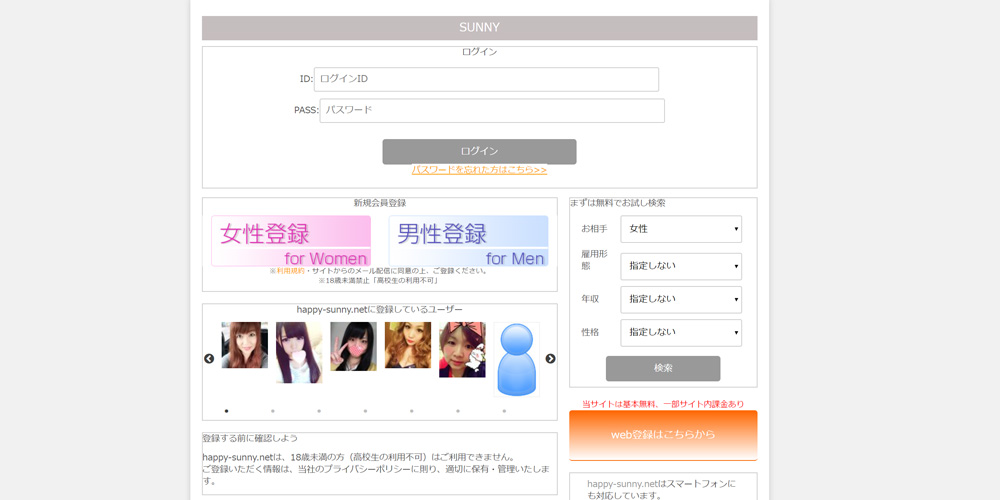Select the last carousel pagination dot
The height and width of the screenshot is (500, 1000).
504,411
